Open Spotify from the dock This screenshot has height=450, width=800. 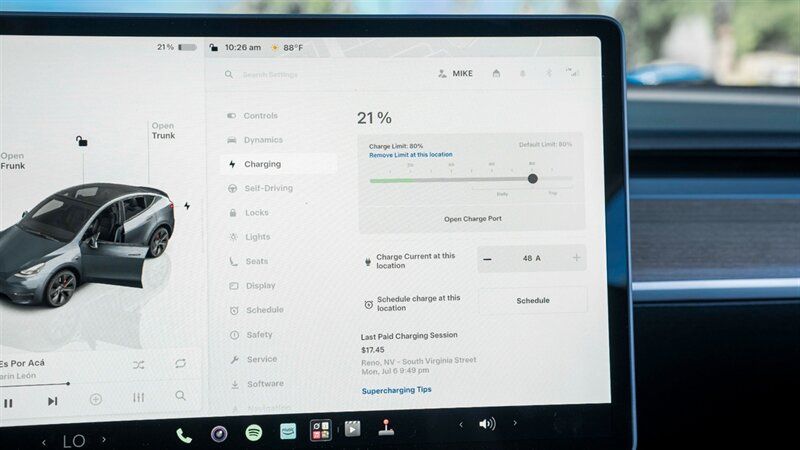(254, 433)
